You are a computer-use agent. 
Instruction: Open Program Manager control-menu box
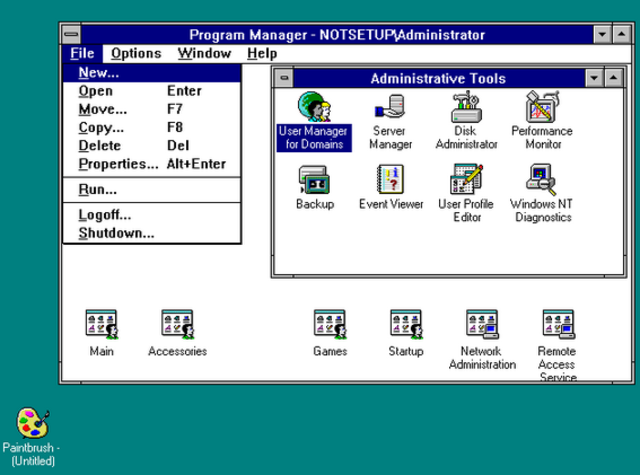71,34
